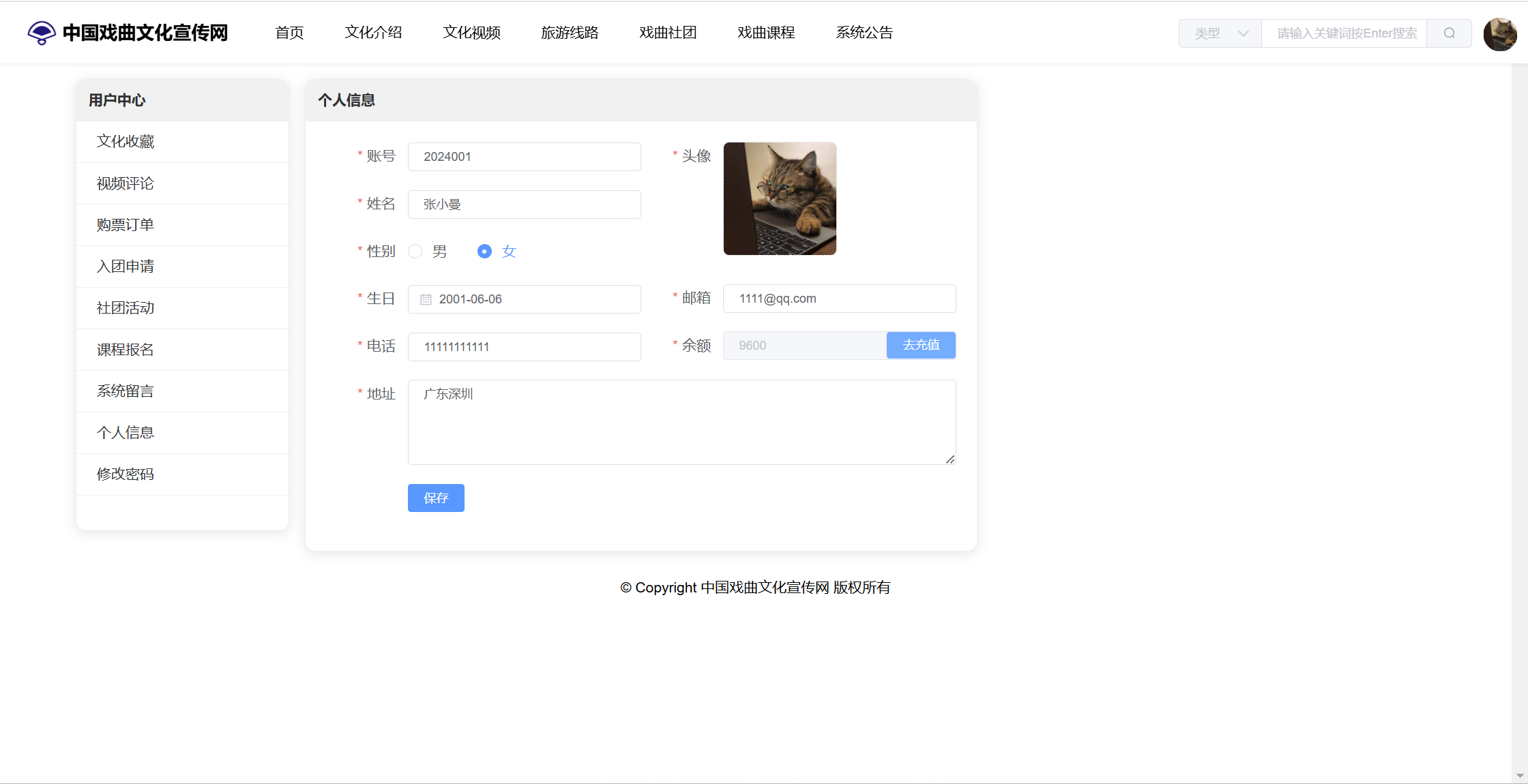The width and height of the screenshot is (1528, 784).
Task: Click the calendar icon in birthday field
Action: pos(426,299)
